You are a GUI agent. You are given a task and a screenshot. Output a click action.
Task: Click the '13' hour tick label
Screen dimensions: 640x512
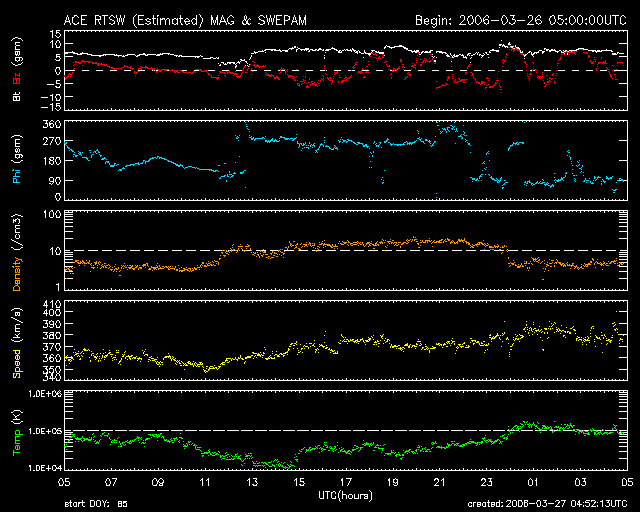[252, 482]
